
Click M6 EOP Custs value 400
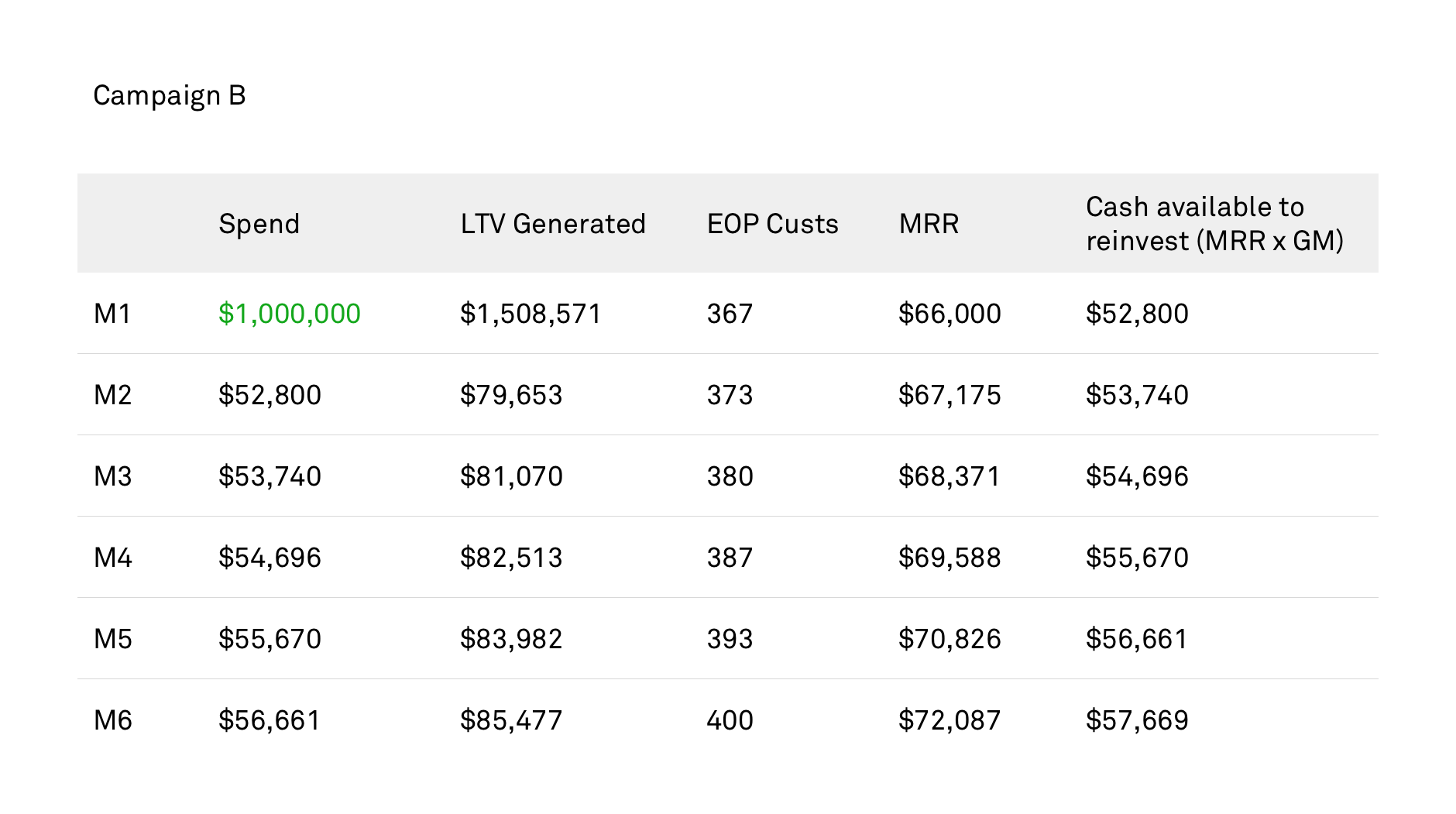pyautogui.click(x=730, y=720)
